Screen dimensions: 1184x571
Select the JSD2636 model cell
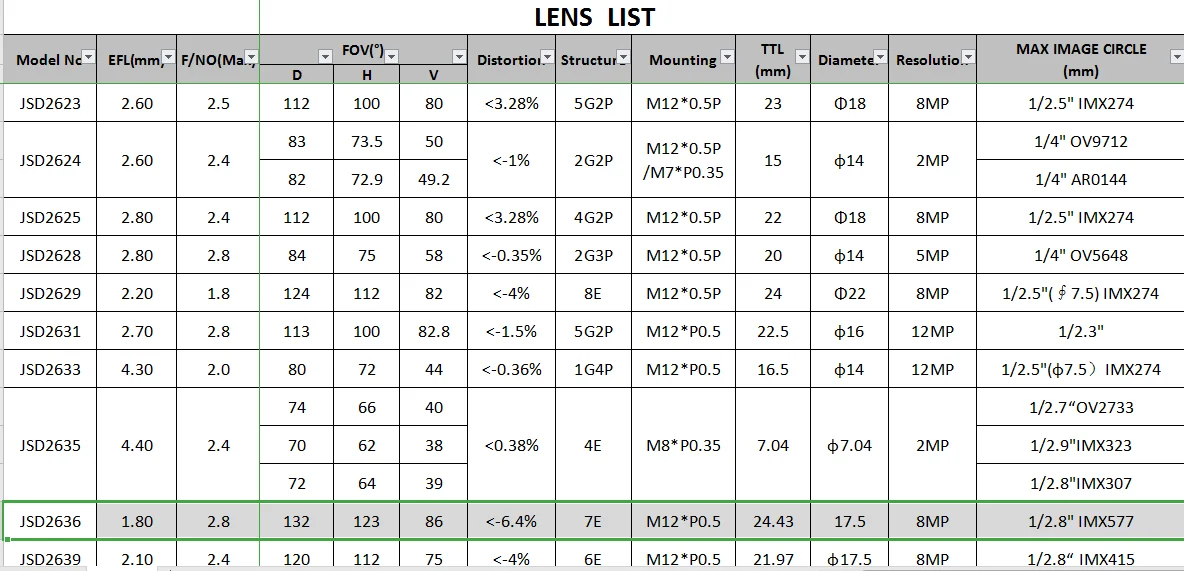click(50, 521)
